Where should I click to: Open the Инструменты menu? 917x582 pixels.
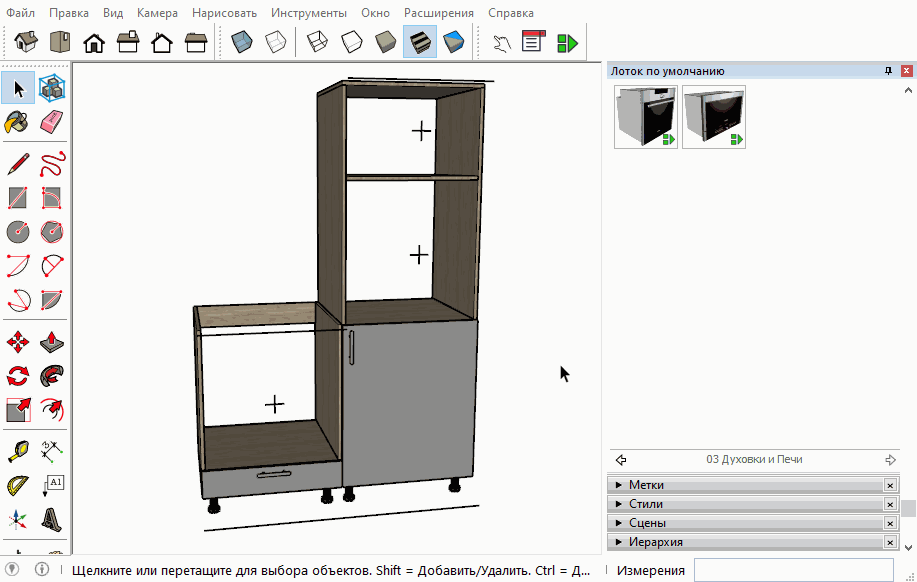[309, 12]
